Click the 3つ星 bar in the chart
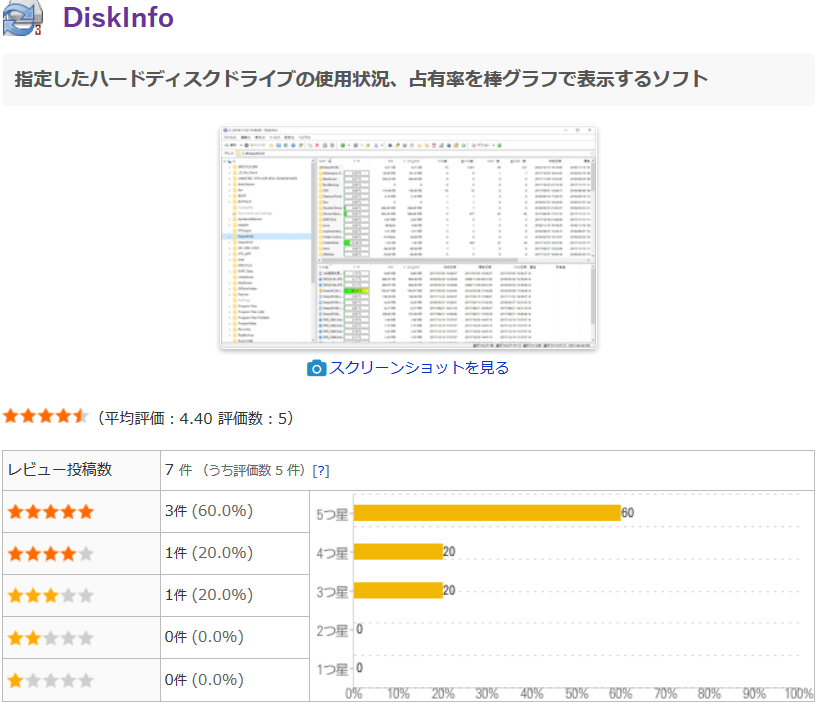 [398, 590]
